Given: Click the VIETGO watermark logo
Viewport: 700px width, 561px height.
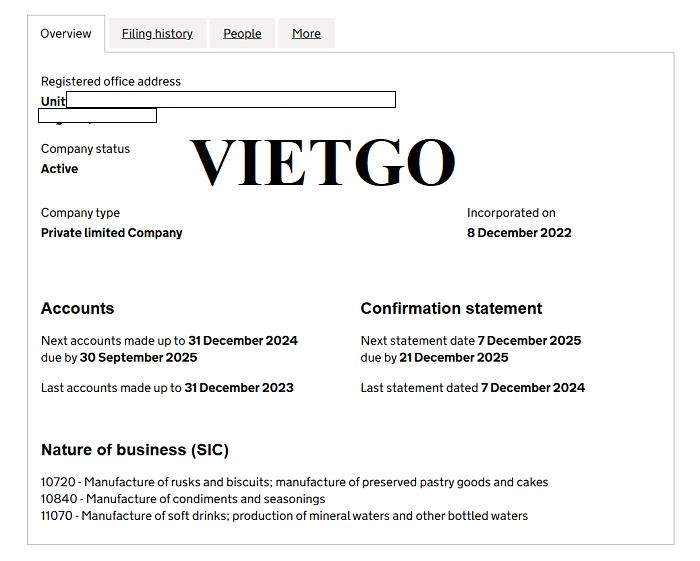Looking at the screenshot, I should point(322,162).
